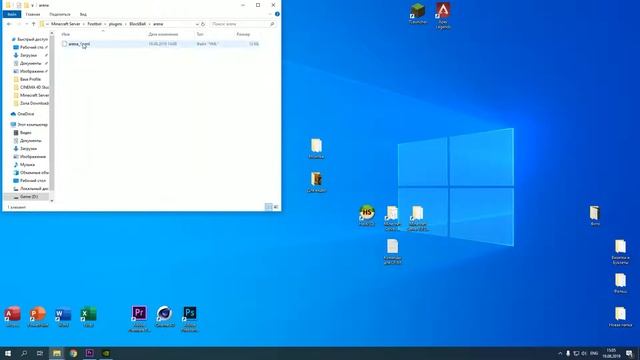The height and width of the screenshot is (360, 640).
Task: Open the address bar history dropdown
Action: click(x=197, y=24)
